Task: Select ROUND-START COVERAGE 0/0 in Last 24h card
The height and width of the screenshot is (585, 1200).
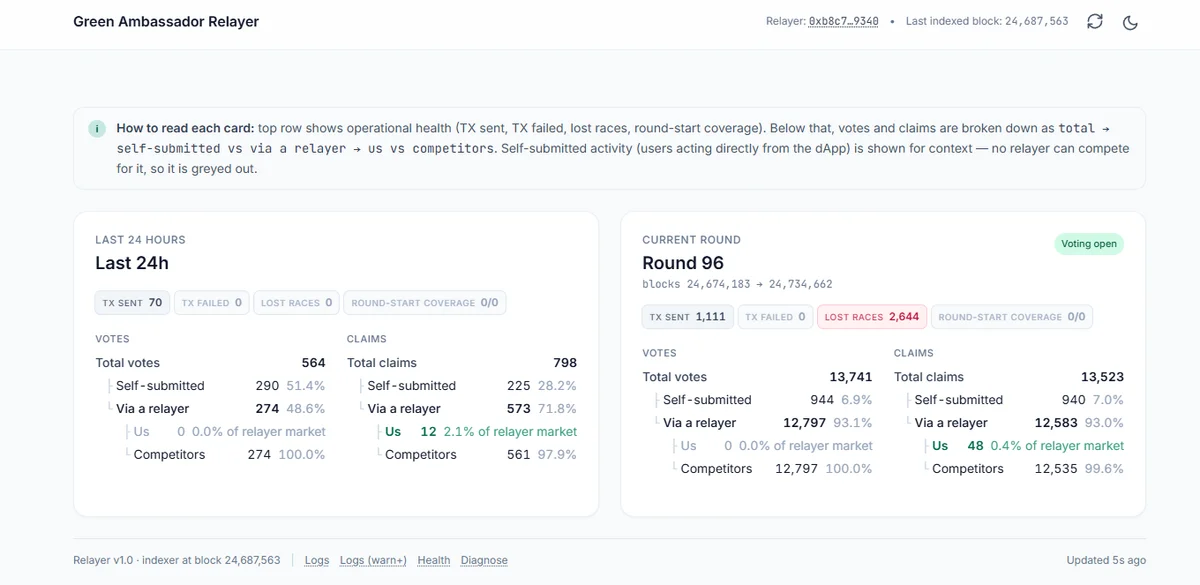Action: coord(424,302)
